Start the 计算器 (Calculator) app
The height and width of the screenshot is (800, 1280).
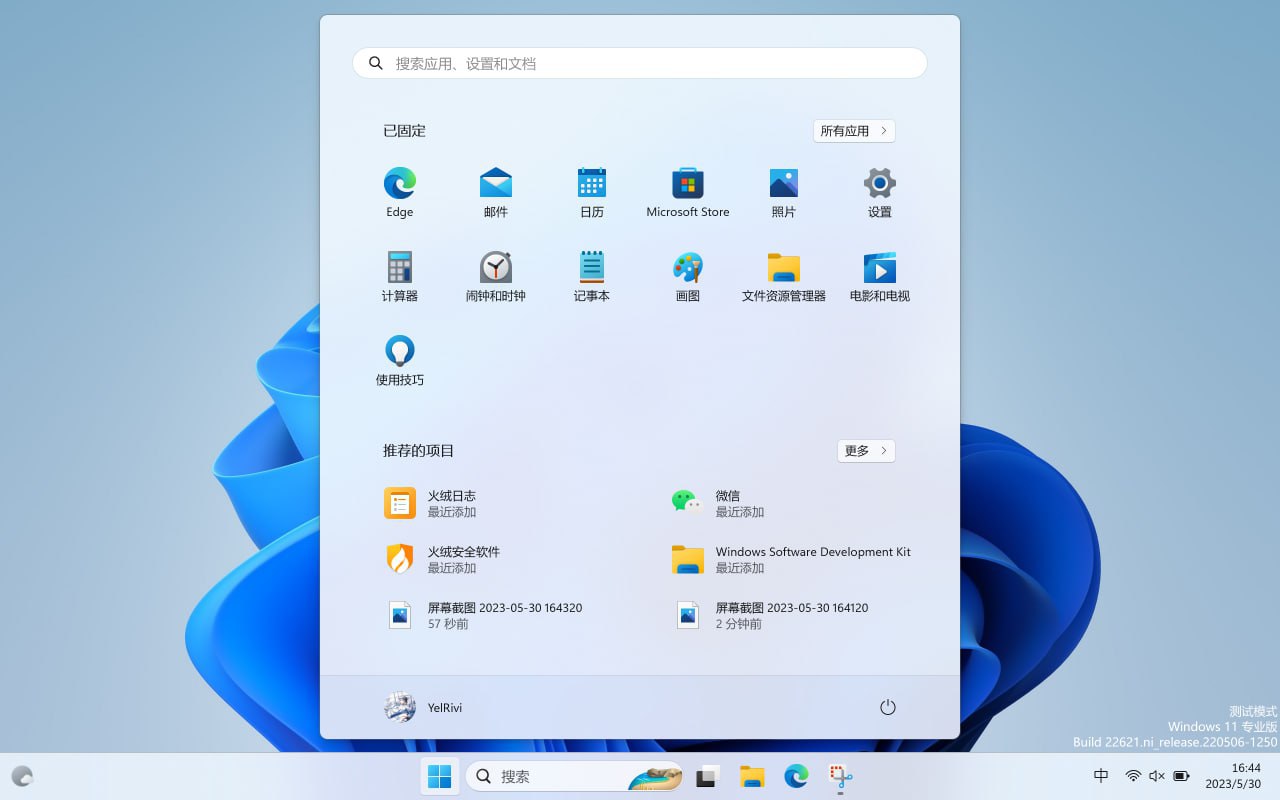click(x=399, y=275)
